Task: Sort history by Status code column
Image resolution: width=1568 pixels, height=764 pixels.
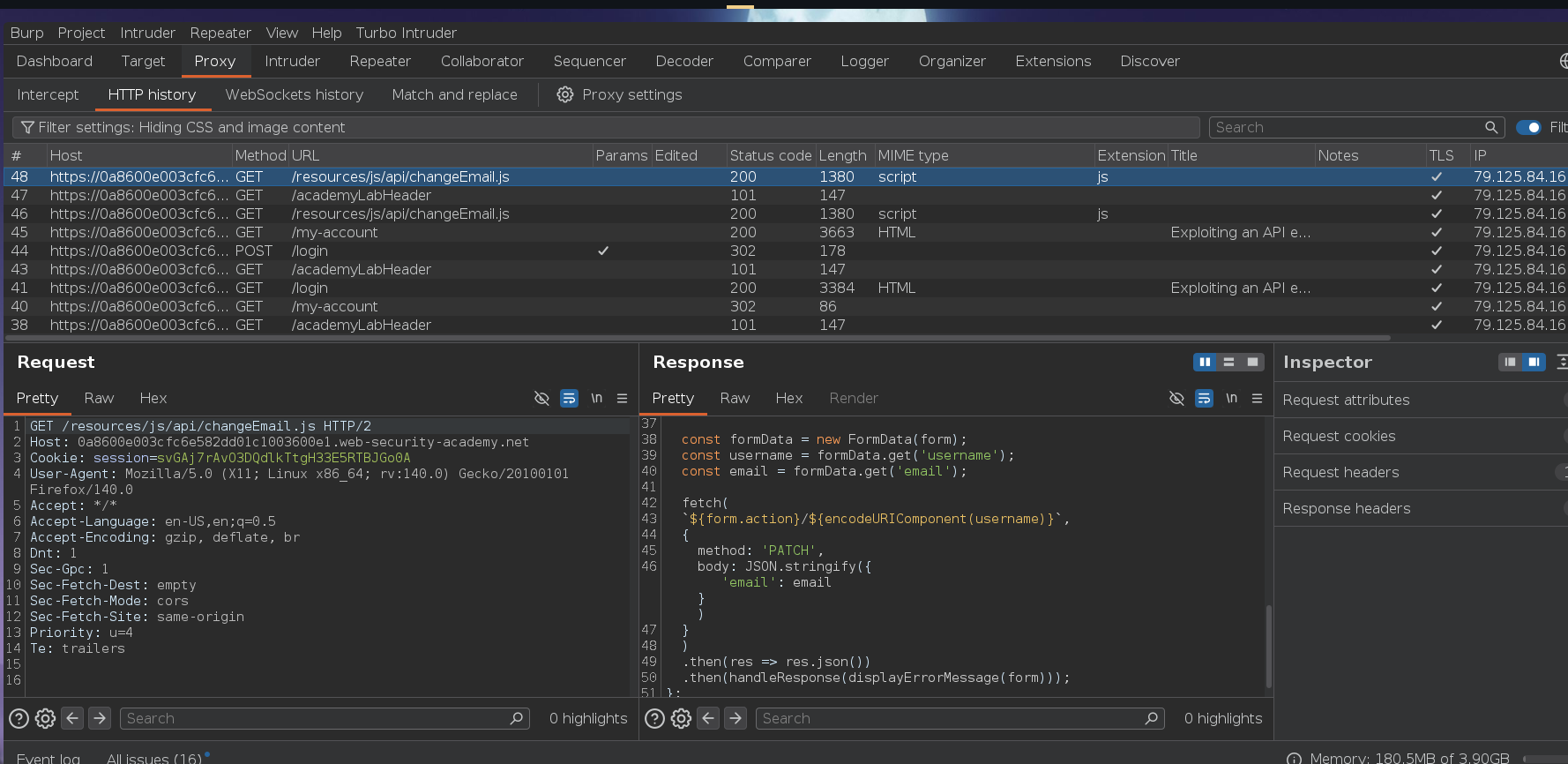Action: coord(771,155)
